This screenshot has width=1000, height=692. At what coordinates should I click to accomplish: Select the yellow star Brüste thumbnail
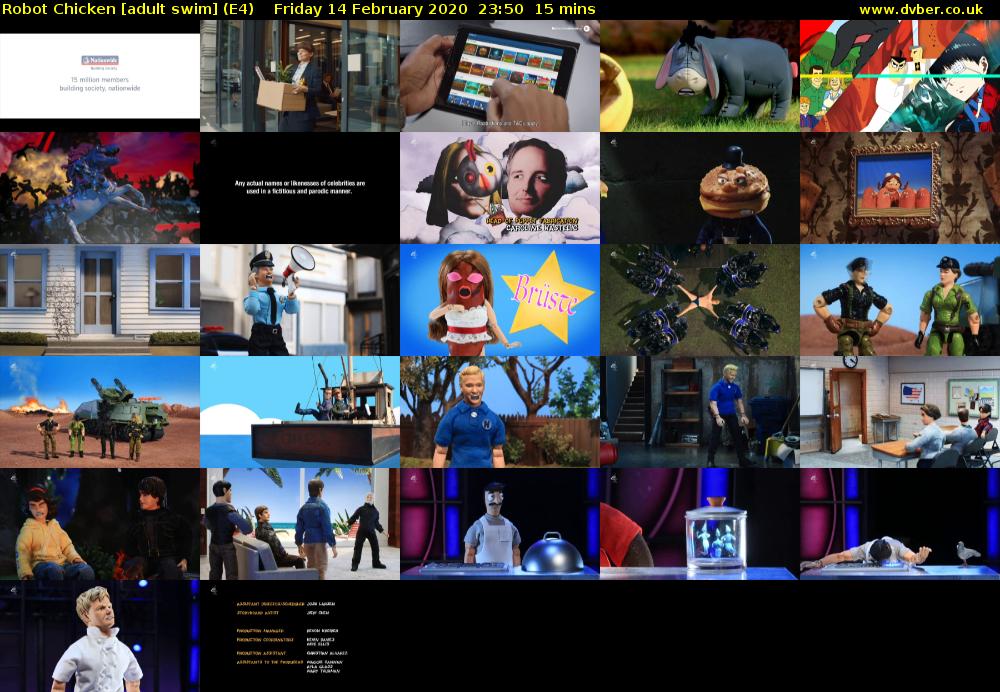tap(500, 300)
